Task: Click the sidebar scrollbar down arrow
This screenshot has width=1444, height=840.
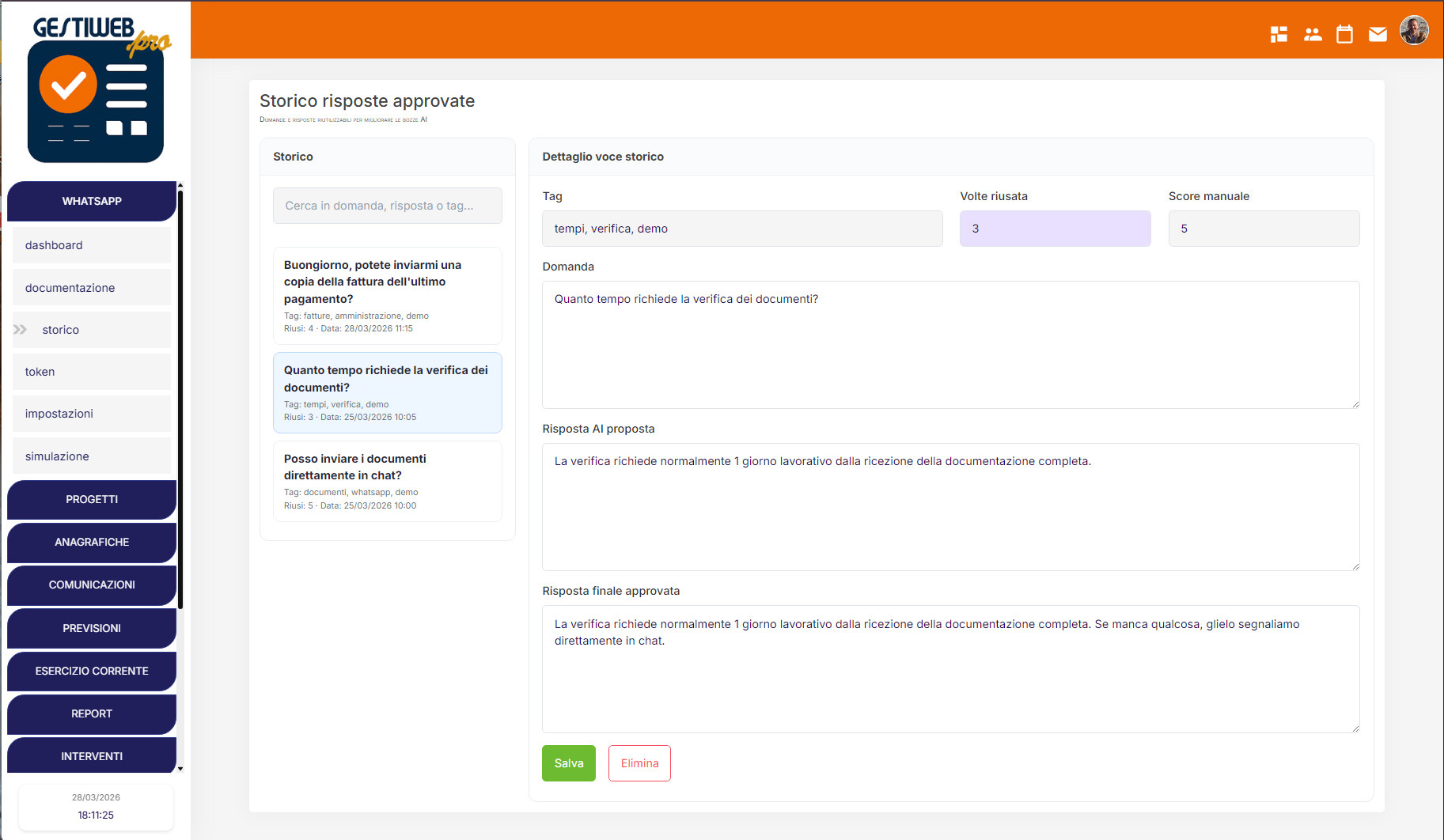Action: click(180, 768)
